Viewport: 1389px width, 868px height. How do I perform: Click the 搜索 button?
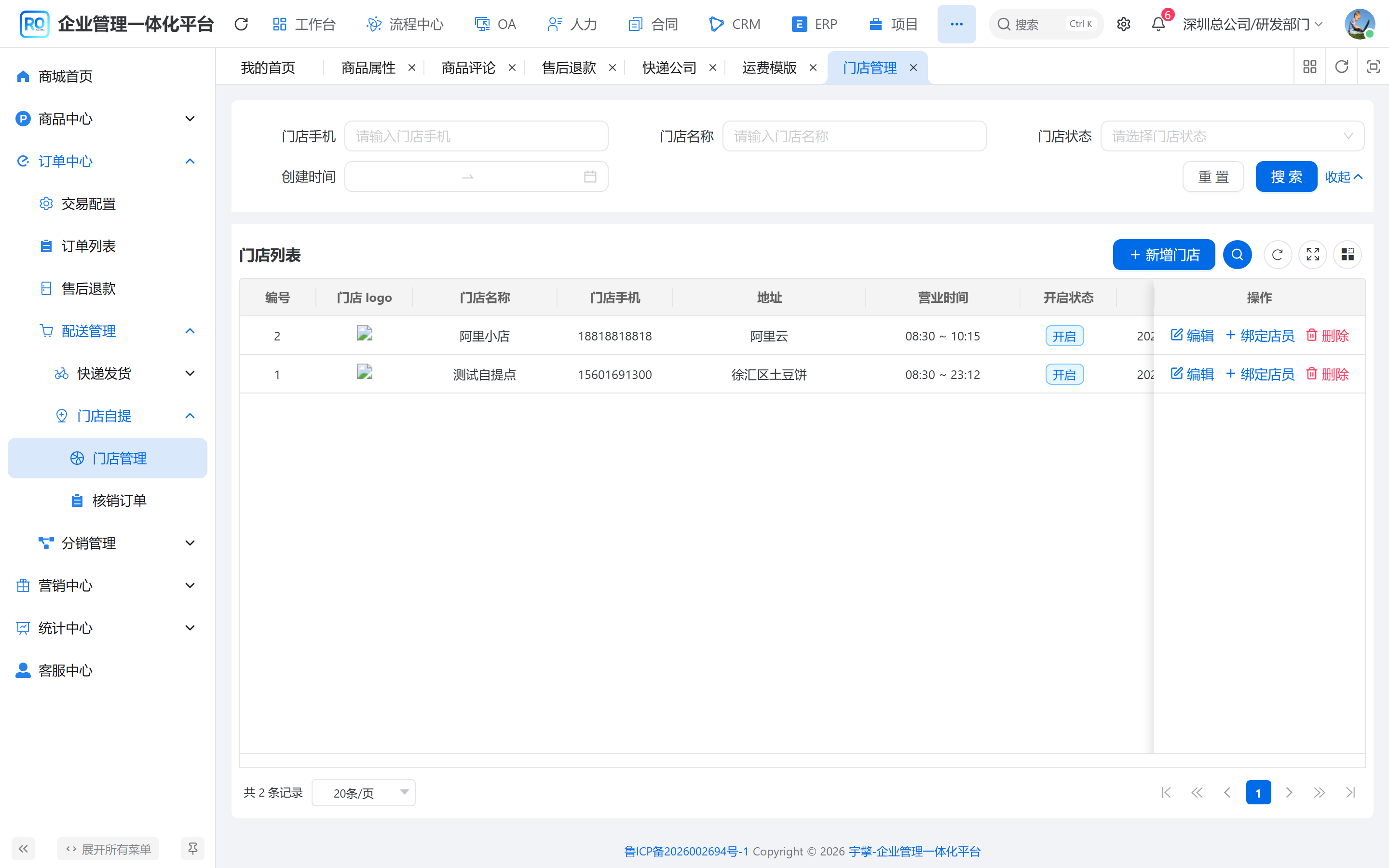point(1286,177)
